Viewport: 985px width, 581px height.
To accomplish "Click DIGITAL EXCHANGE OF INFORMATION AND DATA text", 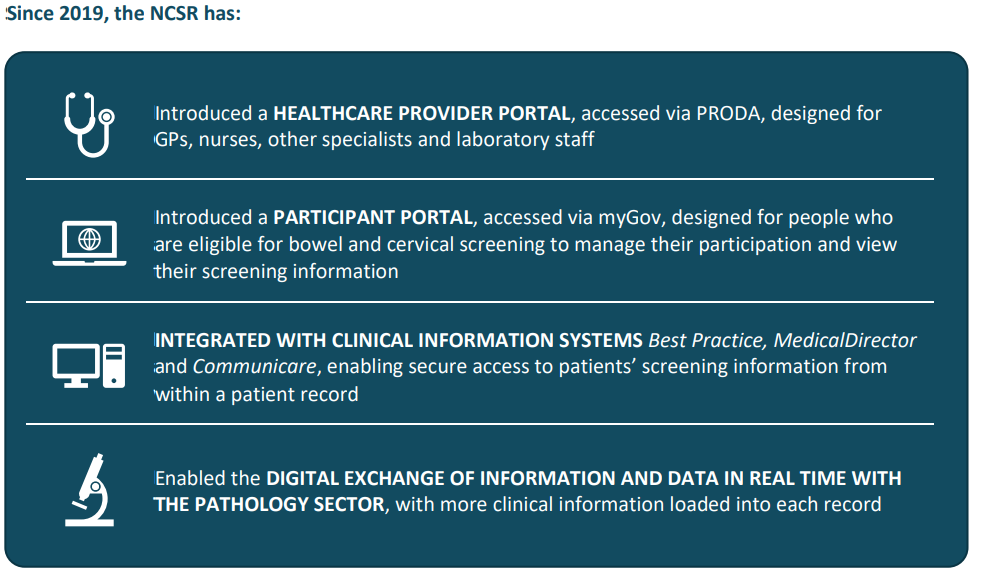I will (x=492, y=478).
